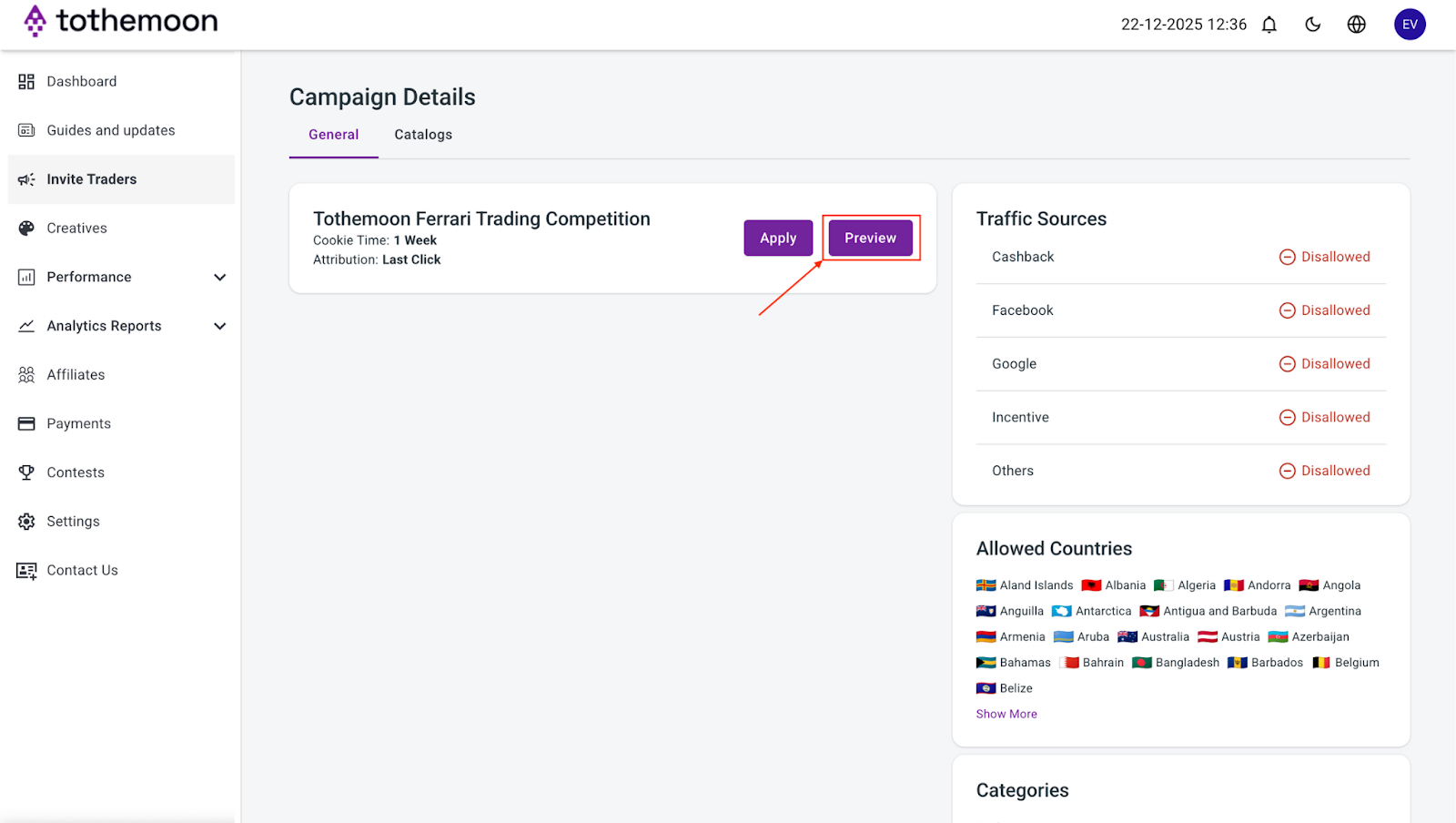Open the Affiliates page
This screenshot has width=1456, height=823.
121,375
